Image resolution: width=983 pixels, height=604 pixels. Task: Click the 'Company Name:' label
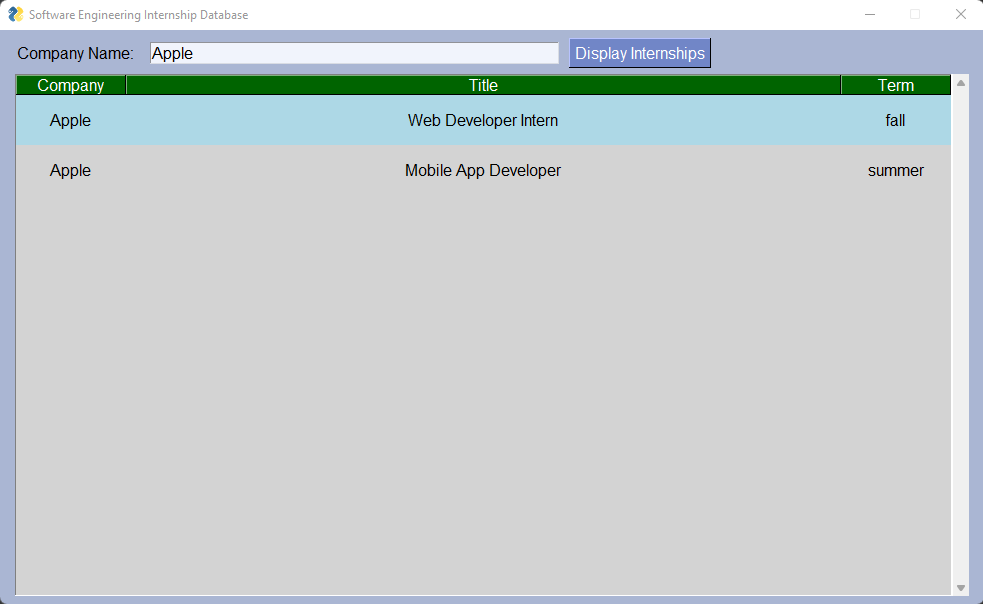coord(75,54)
